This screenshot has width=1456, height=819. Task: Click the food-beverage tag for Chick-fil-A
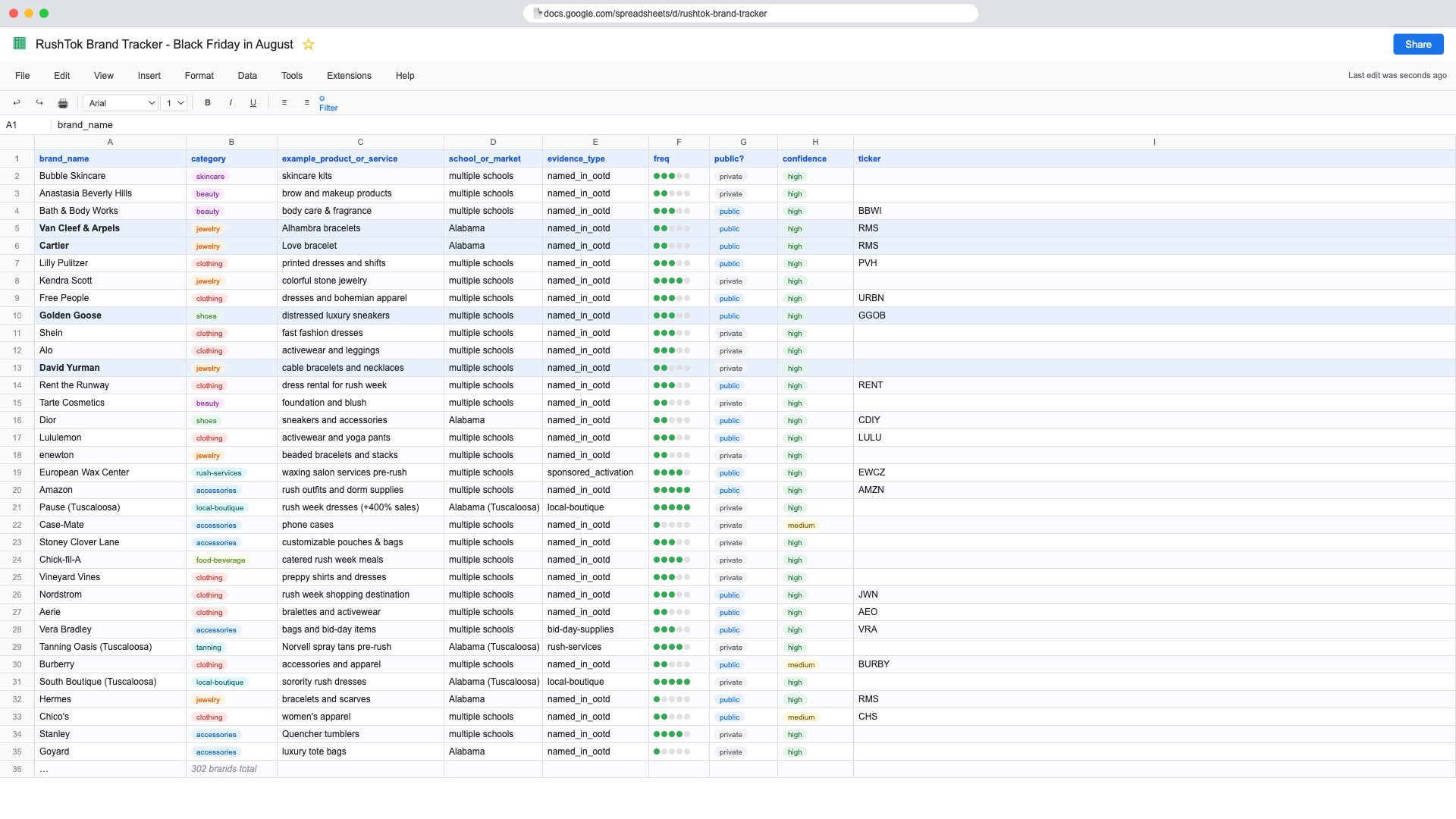[221, 560]
